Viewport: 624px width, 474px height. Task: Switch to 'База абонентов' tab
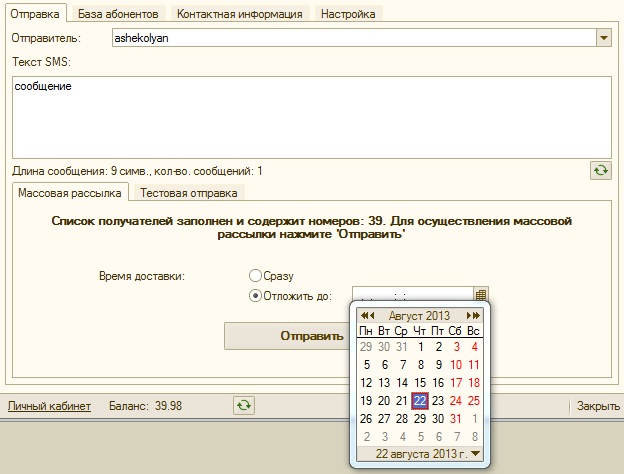pos(118,14)
